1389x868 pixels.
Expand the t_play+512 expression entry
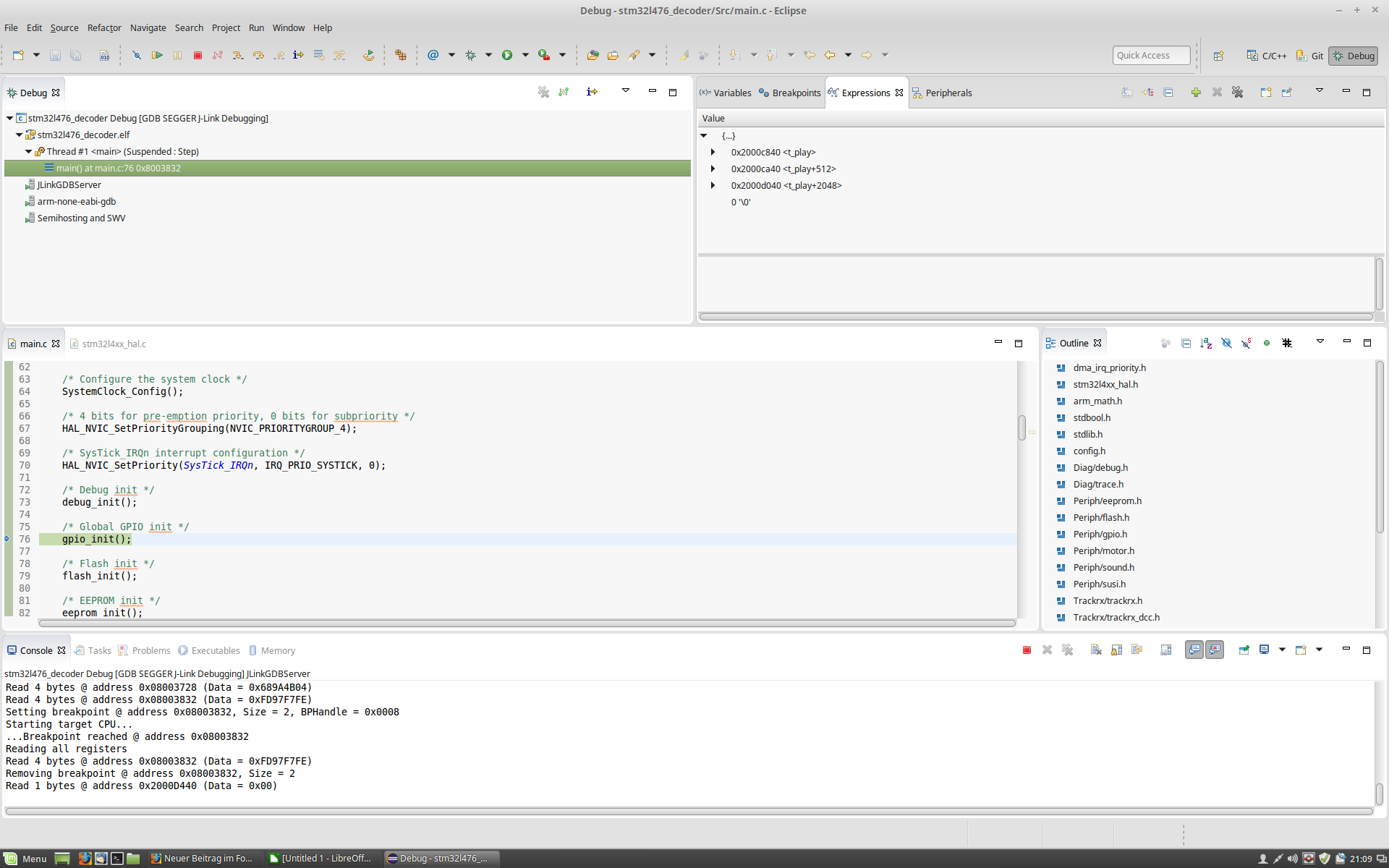(x=713, y=169)
